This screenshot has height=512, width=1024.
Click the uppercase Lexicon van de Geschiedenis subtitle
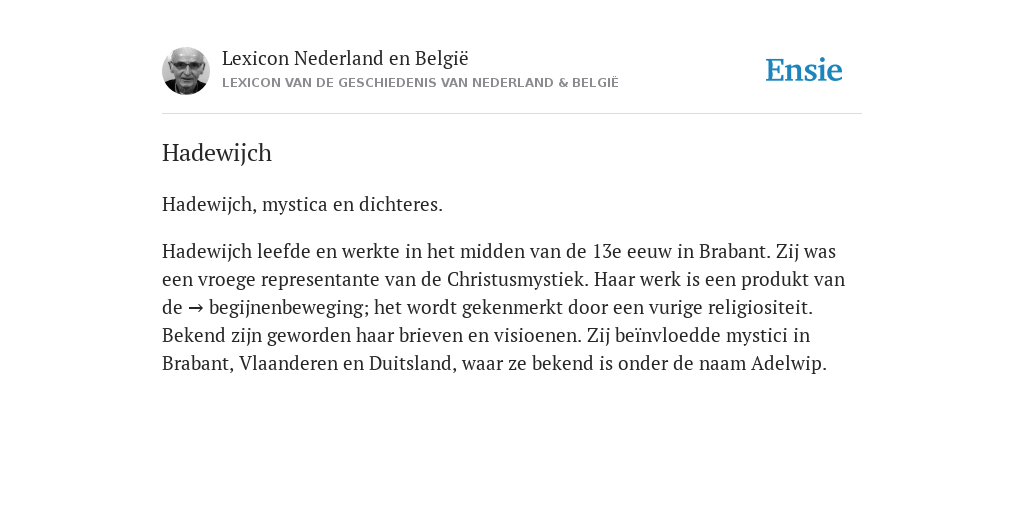tap(420, 83)
